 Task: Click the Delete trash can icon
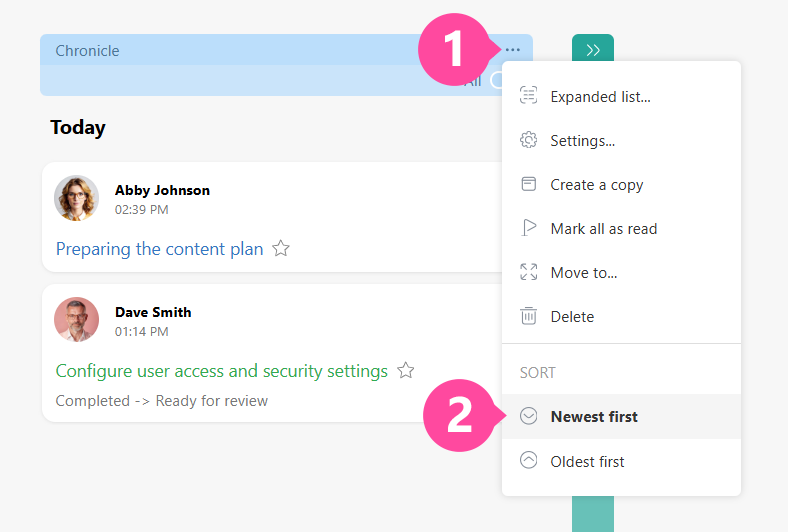point(529,316)
